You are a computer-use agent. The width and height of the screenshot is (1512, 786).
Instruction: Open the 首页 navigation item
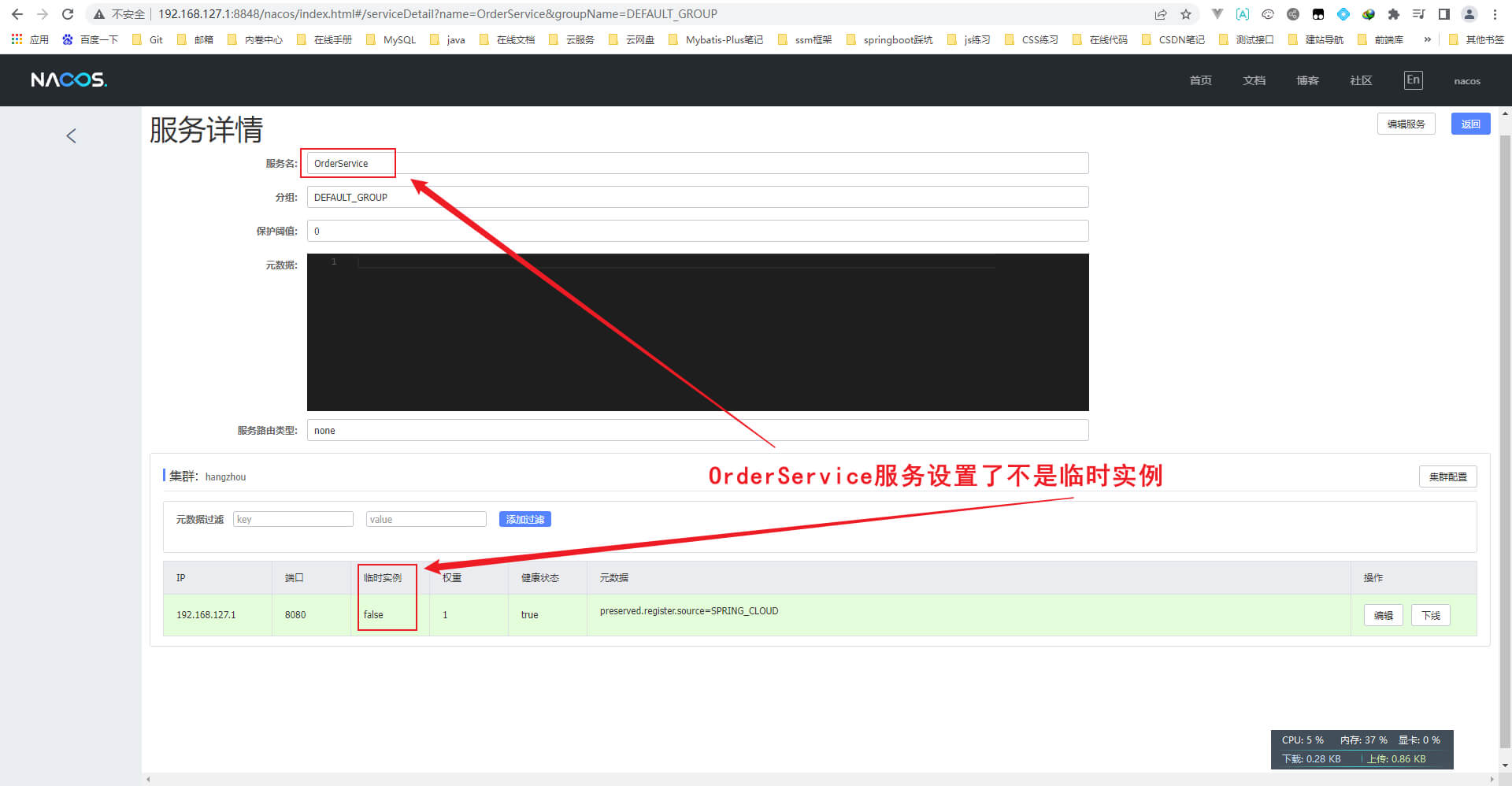click(1200, 80)
